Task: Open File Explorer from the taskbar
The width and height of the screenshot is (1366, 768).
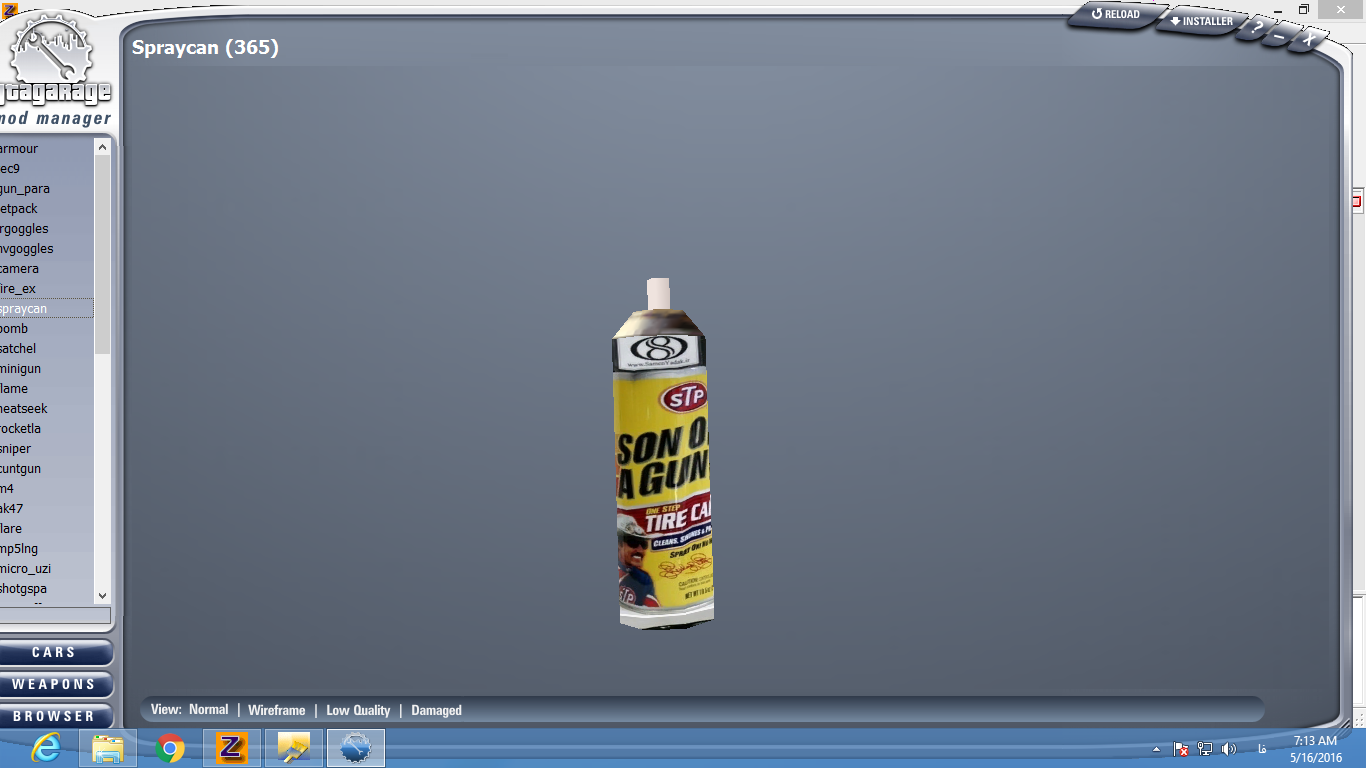Action: coord(108,748)
